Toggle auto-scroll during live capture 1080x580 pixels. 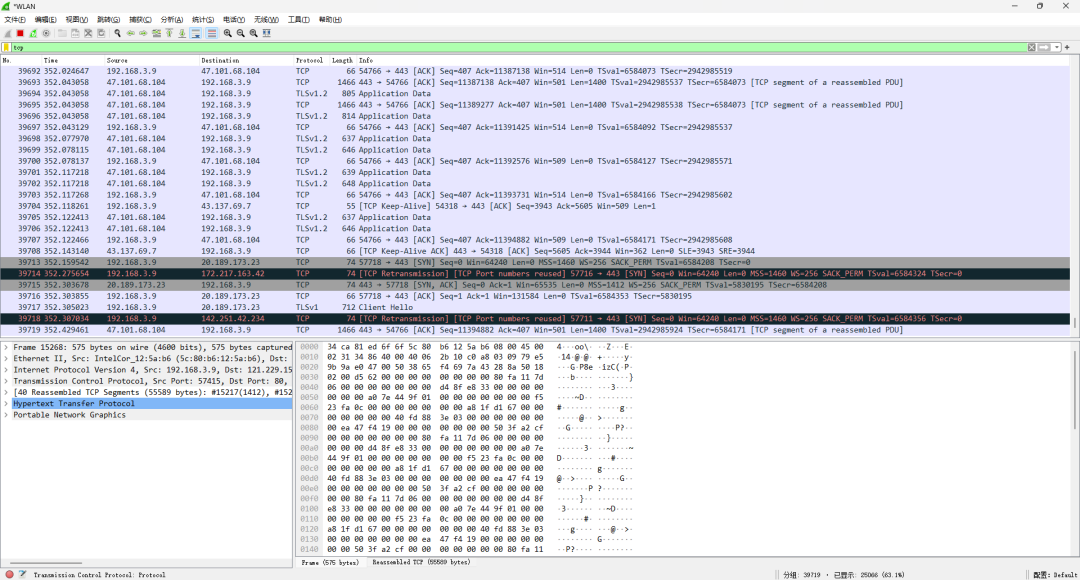tap(196, 33)
